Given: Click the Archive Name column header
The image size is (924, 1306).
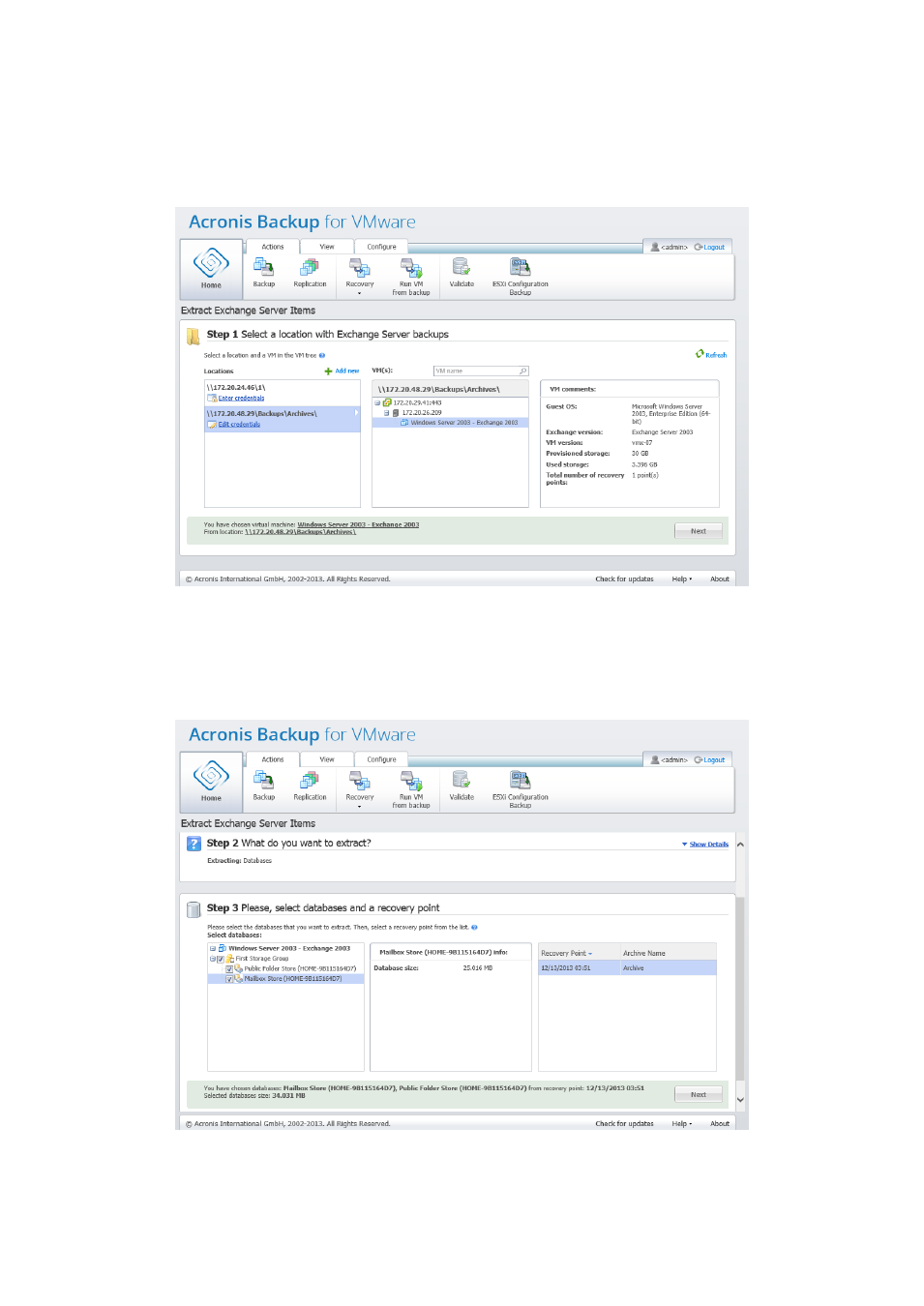Looking at the screenshot, I should click(668, 954).
